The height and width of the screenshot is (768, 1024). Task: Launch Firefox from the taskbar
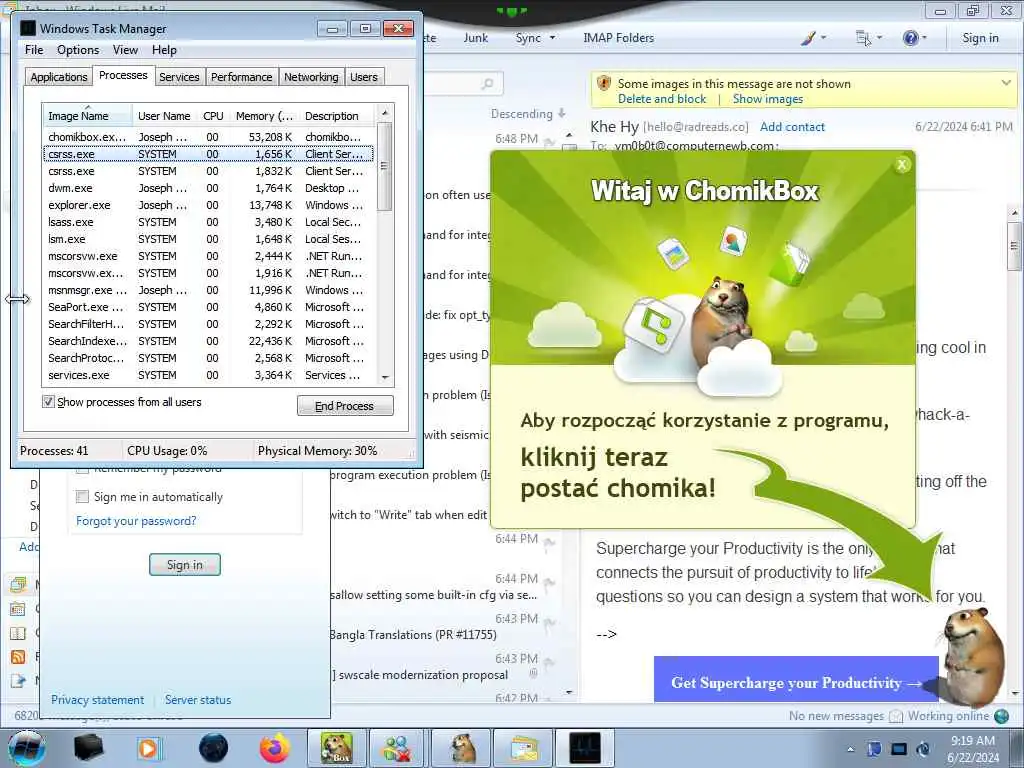(275, 748)
